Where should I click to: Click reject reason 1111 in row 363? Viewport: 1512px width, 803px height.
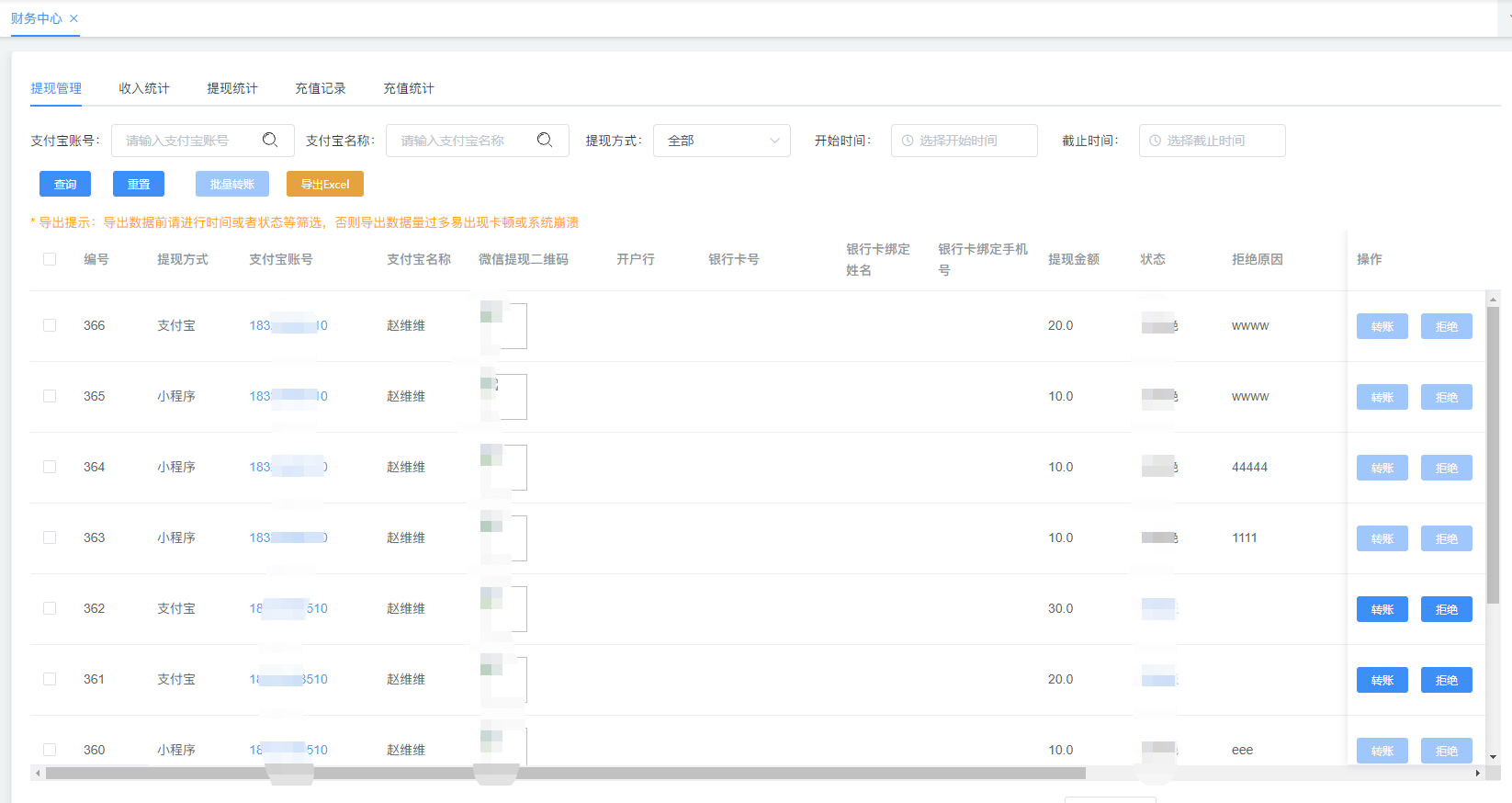(x=1245, y=537)
